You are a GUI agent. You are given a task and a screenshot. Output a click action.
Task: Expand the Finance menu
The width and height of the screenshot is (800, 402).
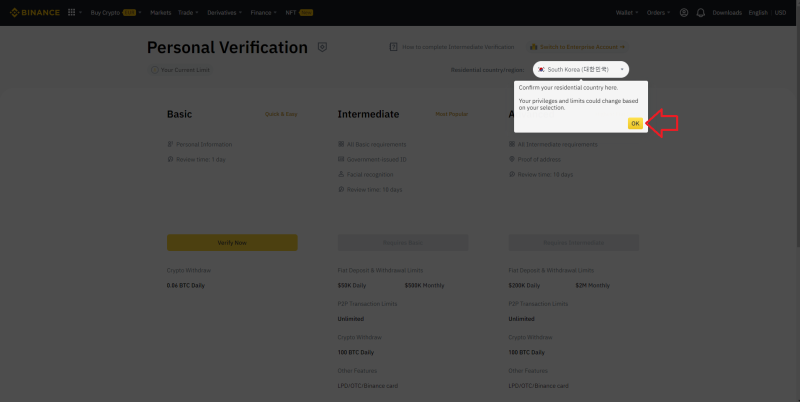(x=264, y=12)
